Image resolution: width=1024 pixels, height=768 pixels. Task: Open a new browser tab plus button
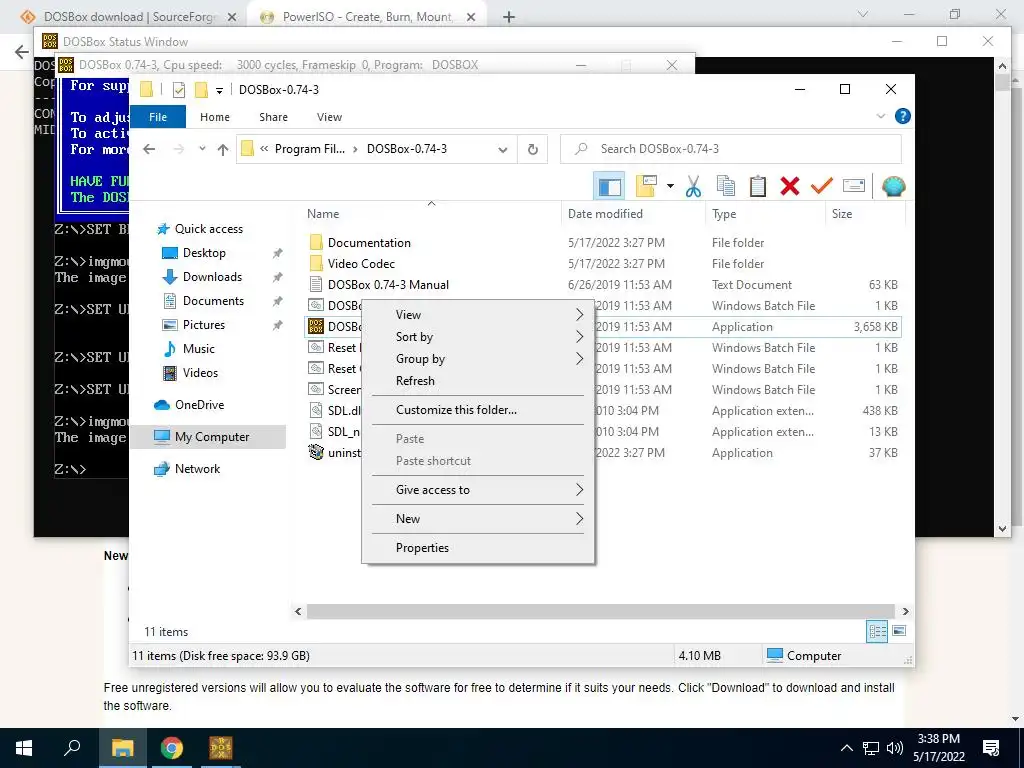pos(509,17)
